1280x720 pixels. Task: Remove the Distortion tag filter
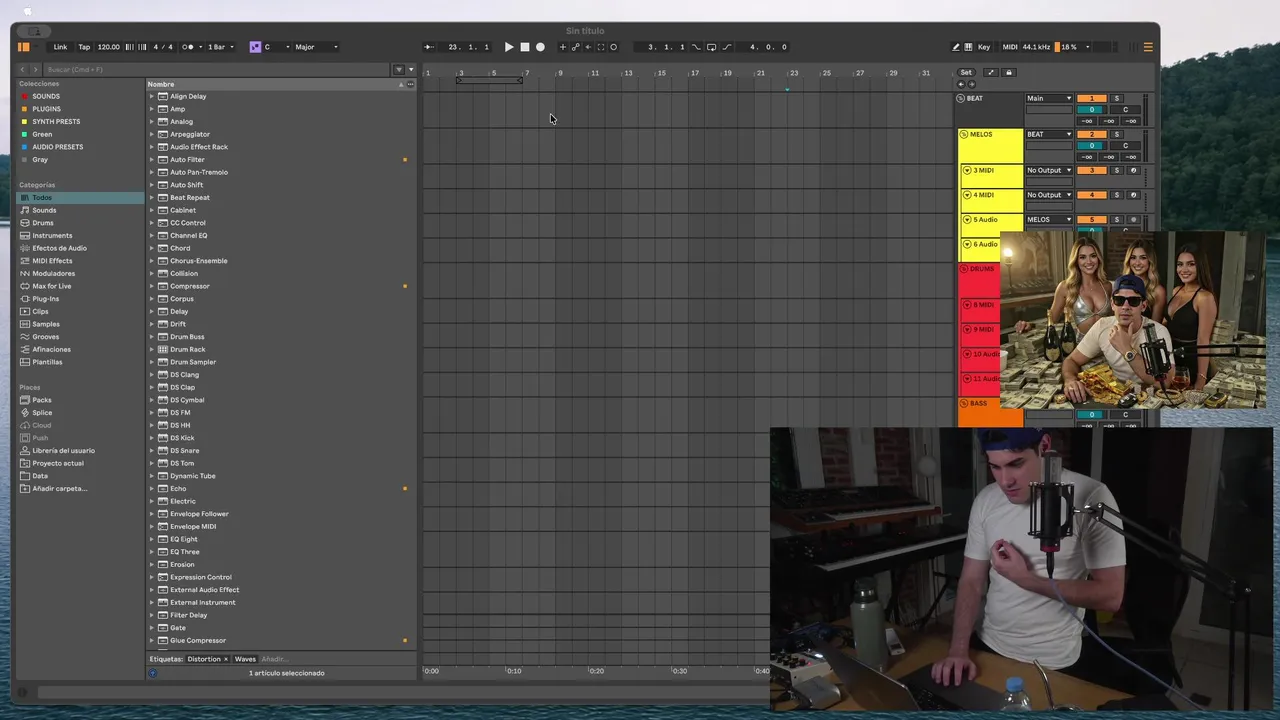(x=225, y=659)
